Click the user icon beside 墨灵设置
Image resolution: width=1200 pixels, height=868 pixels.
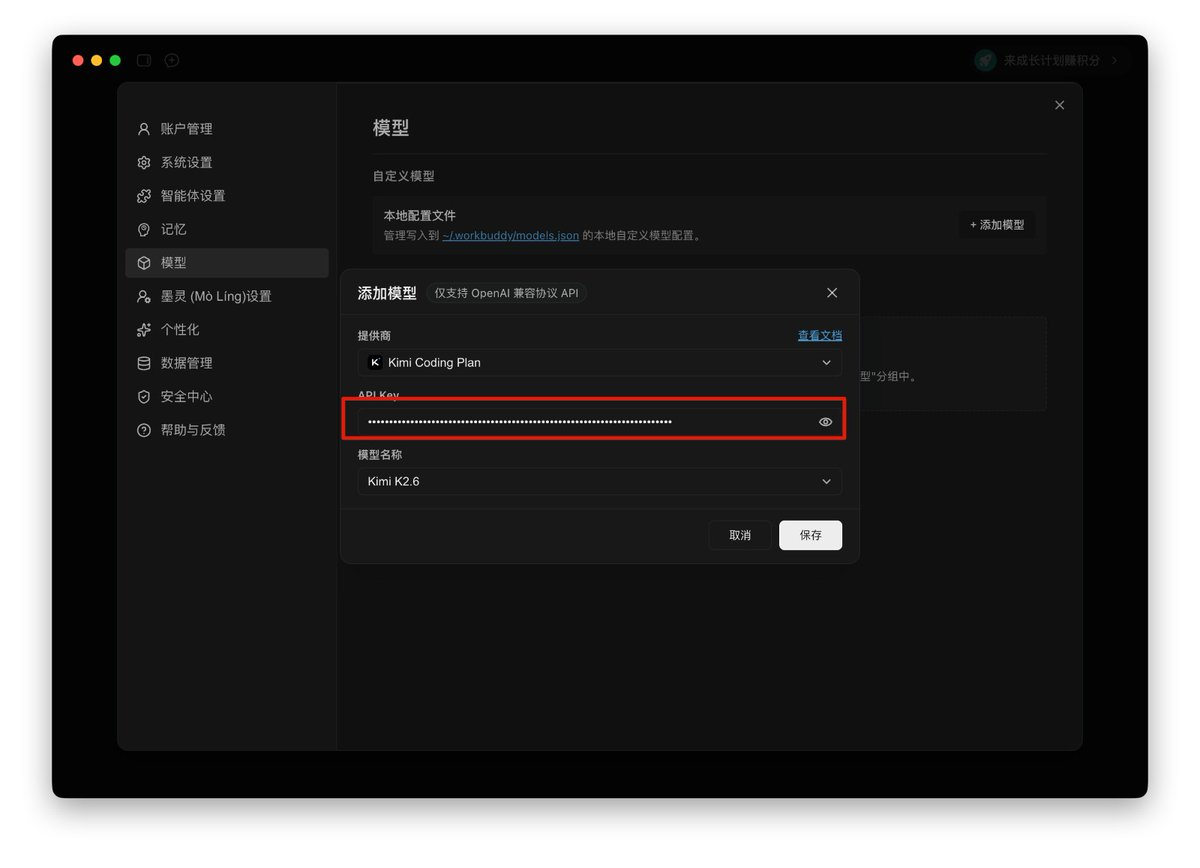pyautogui.click(x=144, y=296)
